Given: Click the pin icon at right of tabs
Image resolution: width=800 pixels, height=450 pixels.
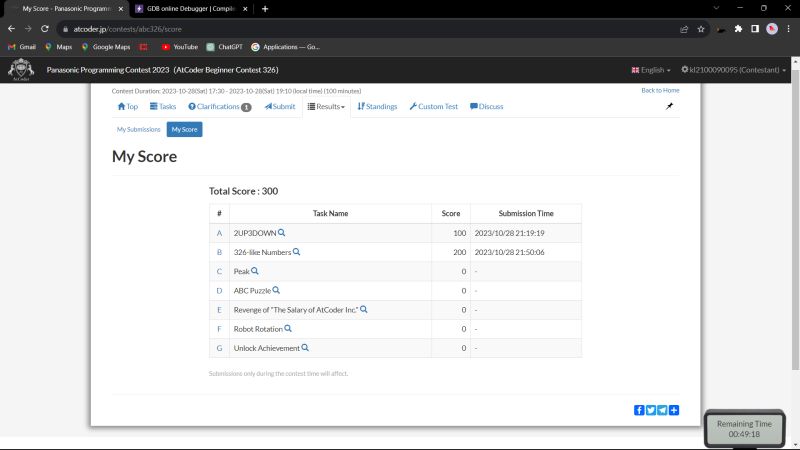Looking at the screenshot, I should pyautogui.click(x=669, y=106).
